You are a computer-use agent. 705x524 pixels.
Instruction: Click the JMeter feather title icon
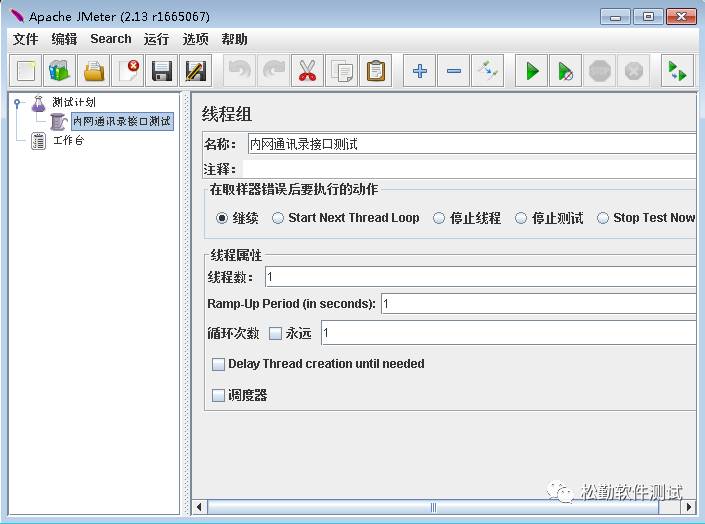(17, 16)
